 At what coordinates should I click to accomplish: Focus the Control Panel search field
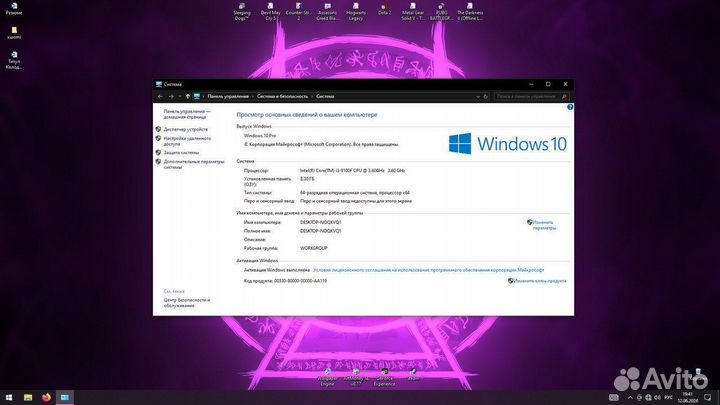tap(532, 96)
